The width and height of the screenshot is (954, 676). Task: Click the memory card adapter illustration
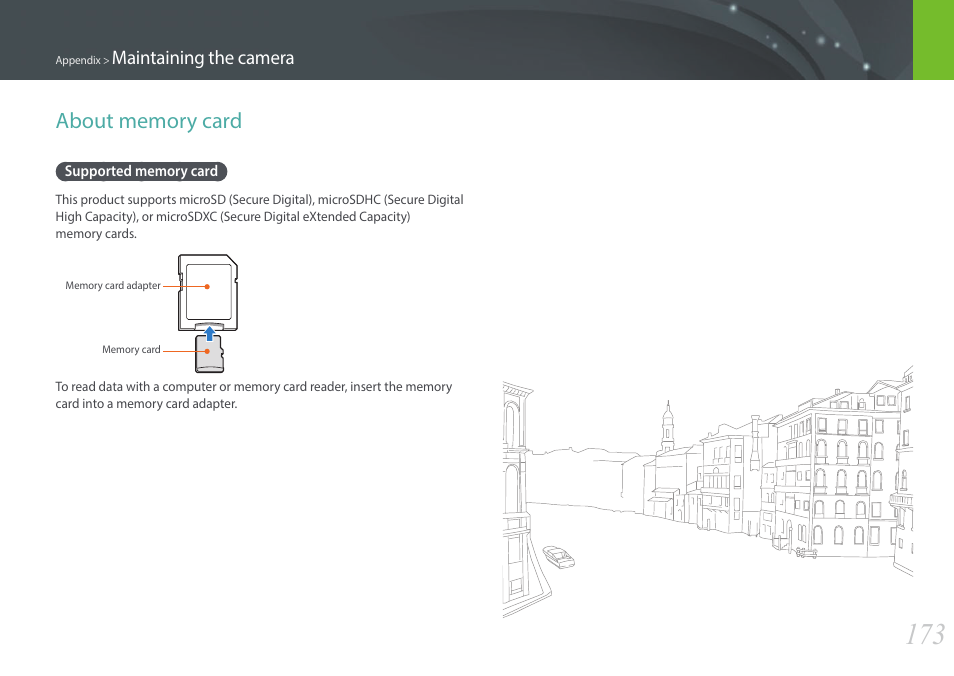[x=208, y=293]
